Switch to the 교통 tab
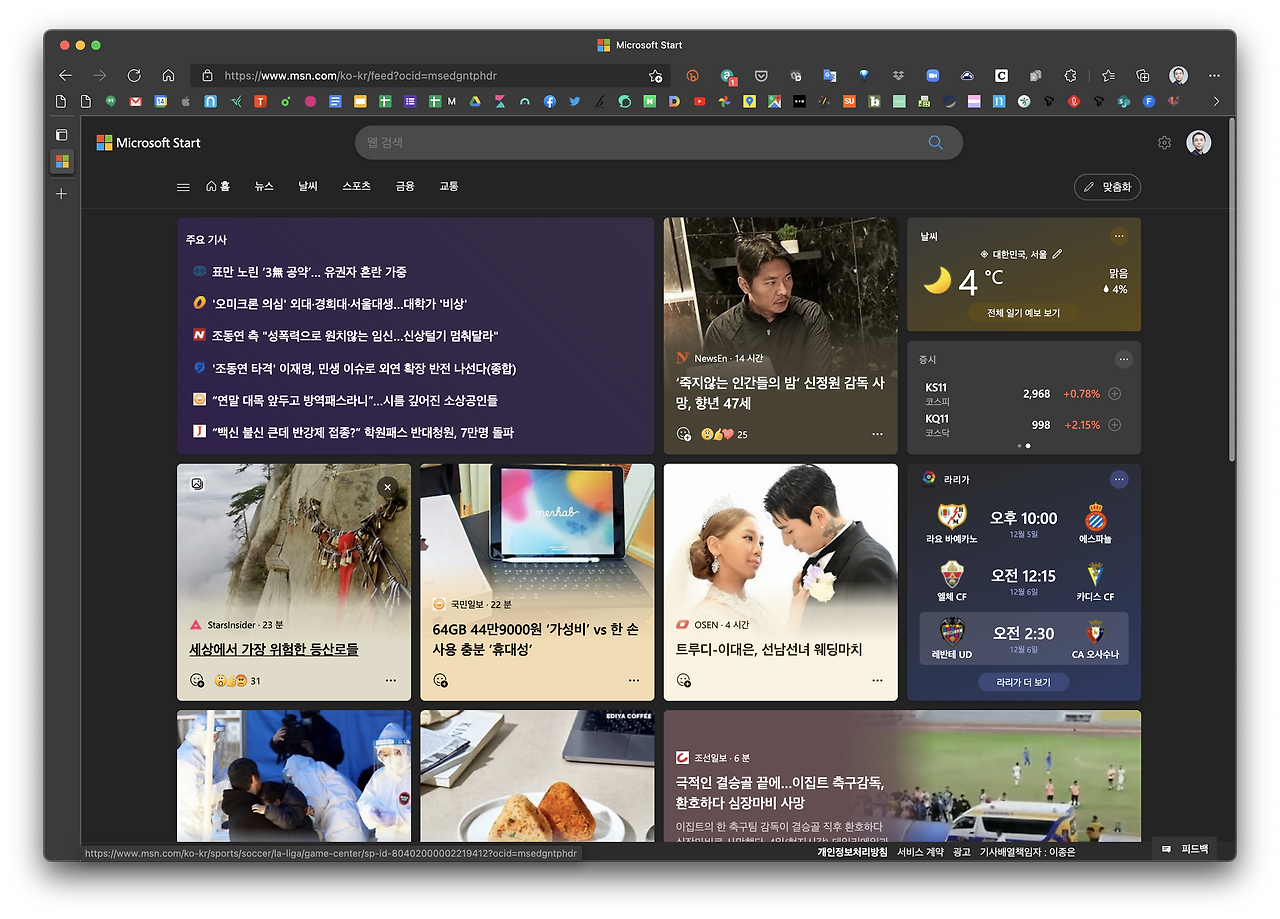 [449, 186]
